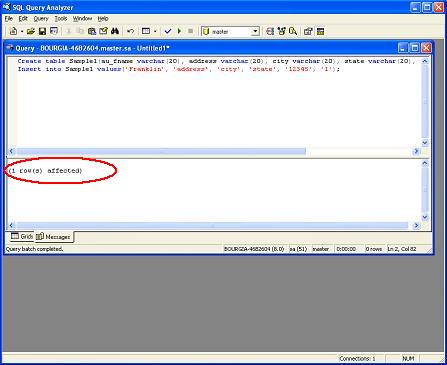The height and width of the screenshot is (365, 447).
Task: Click the editor horizontal scrollbar thumb
Action: (161, 151)
